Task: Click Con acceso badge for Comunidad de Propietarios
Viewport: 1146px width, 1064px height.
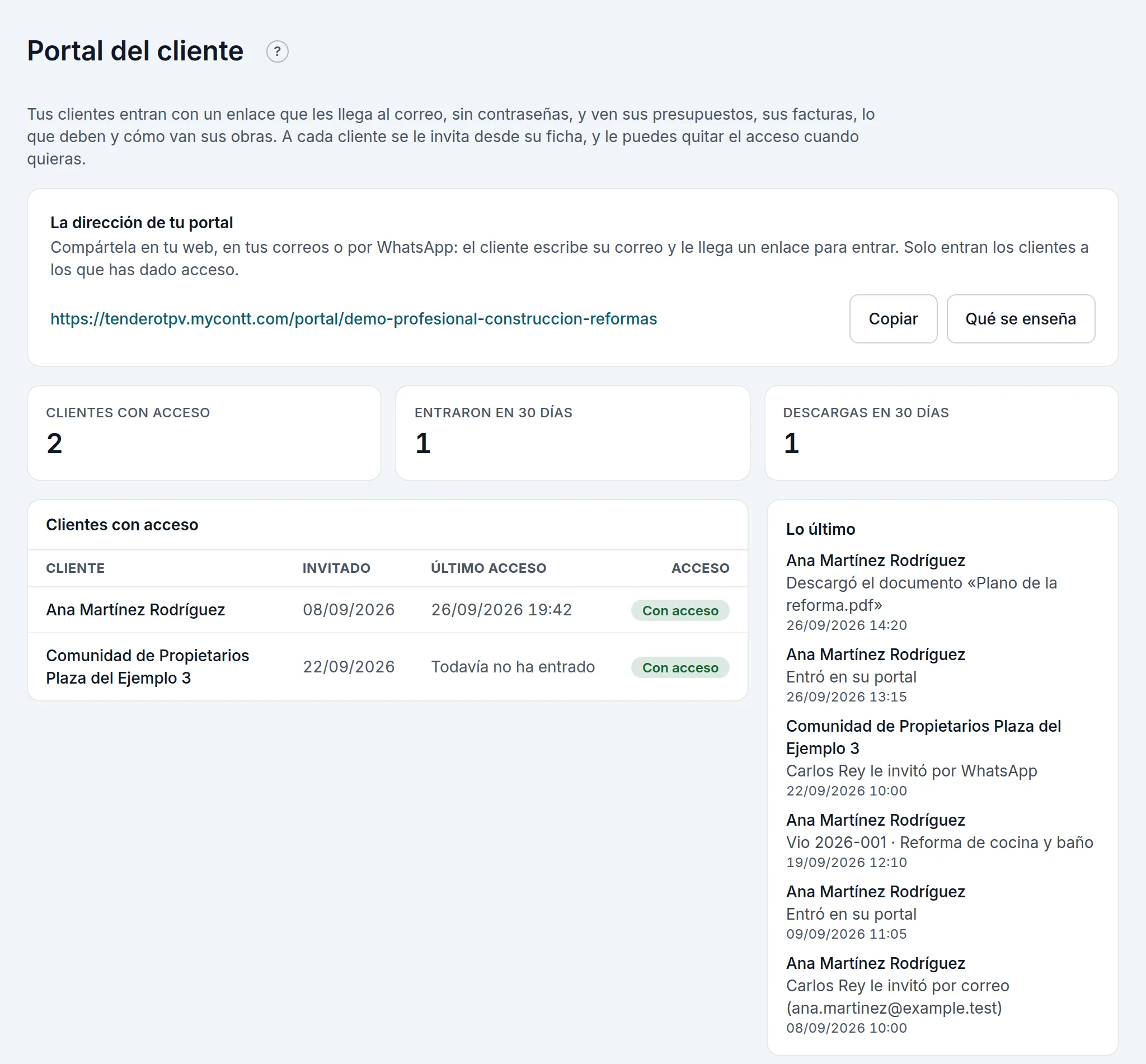Action: pyautogui.click(x=680, y=667)
